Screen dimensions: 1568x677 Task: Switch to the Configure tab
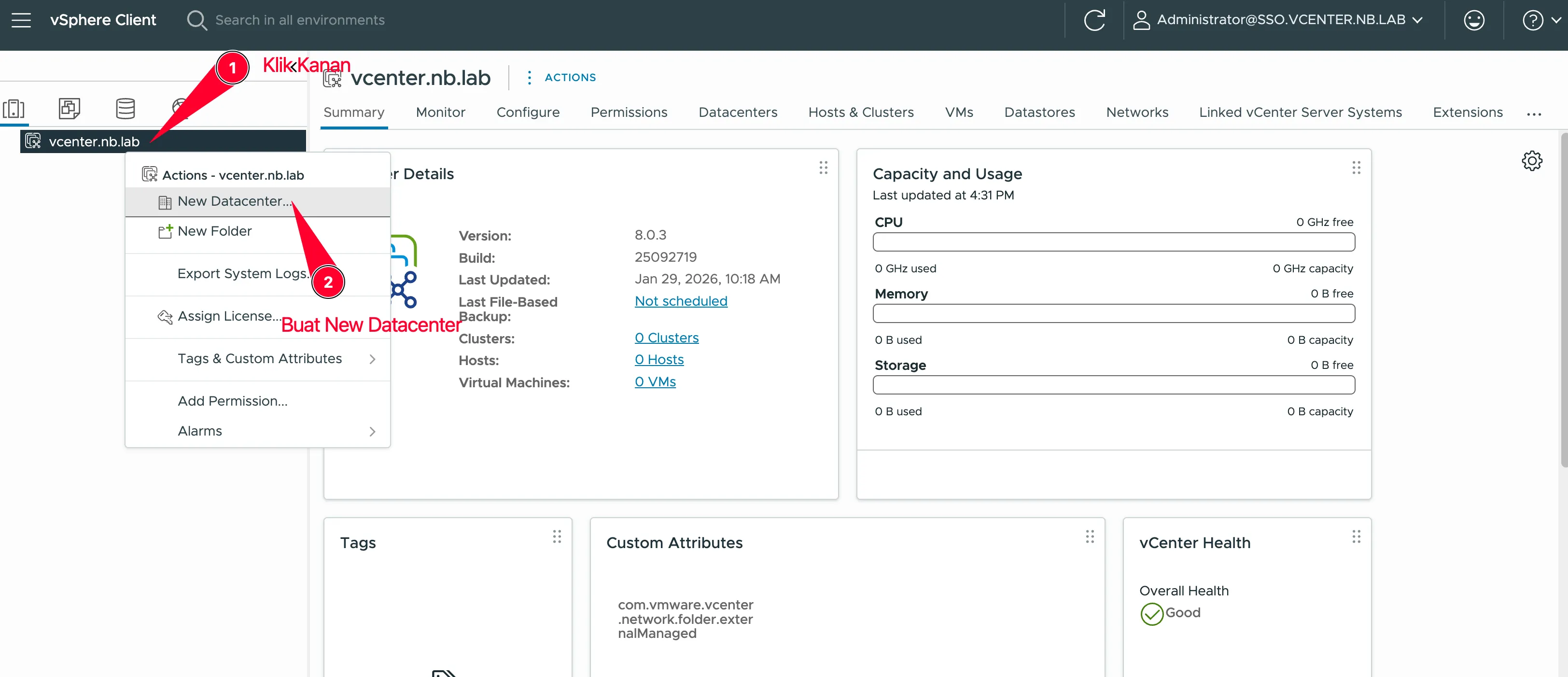[528, 113]
